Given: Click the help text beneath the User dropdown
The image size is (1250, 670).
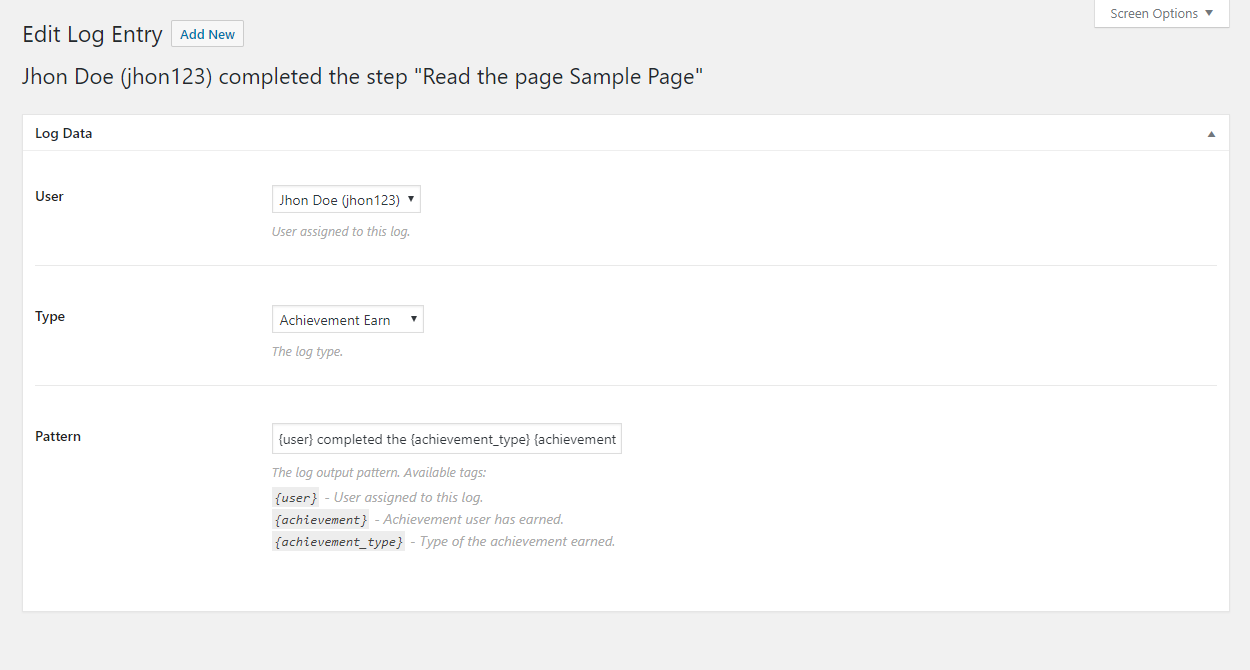Looking at the screenshot, I should 340,232.
